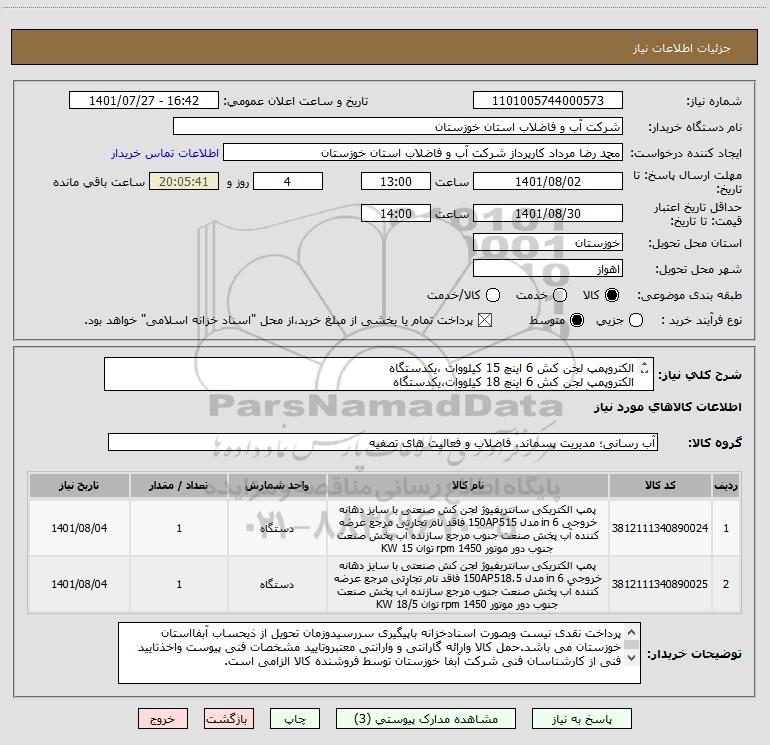The width and height of the screenshot is (770, 745).
Task: Click the نام کالا column header
Action: [468, 485]
